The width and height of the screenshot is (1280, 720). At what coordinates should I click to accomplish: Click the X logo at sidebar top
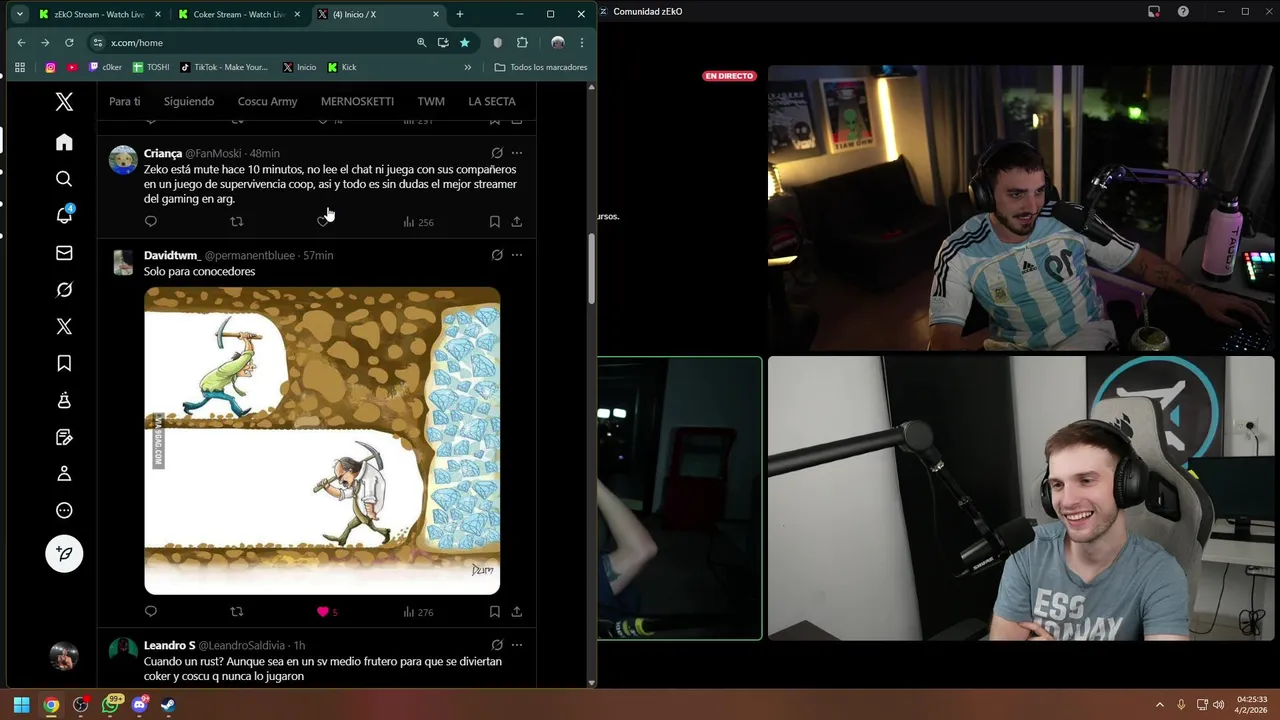pyautogui.click(x=64, y=101)
